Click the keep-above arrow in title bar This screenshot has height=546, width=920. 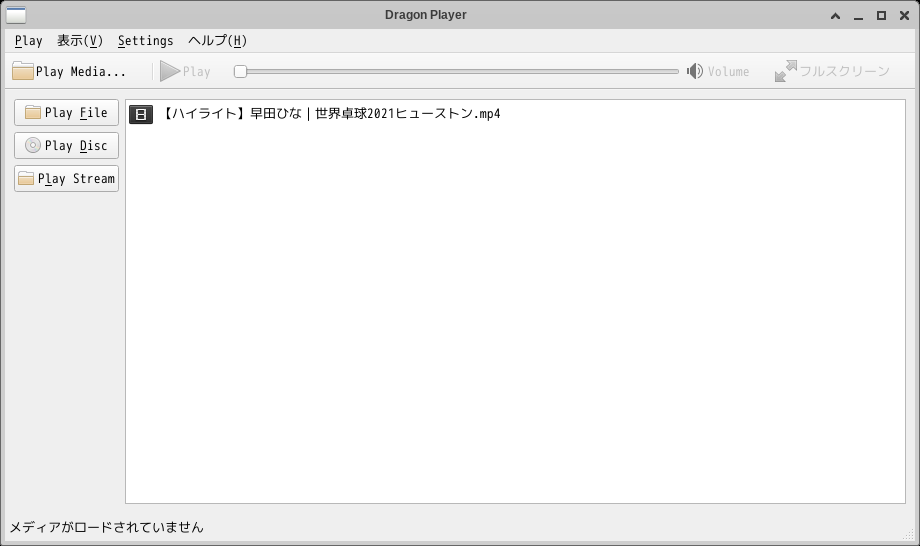[836, 16]
